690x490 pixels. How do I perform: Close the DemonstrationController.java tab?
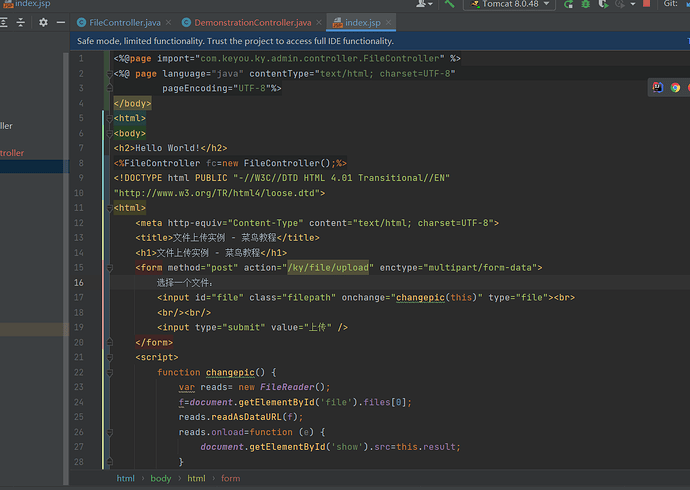(319, 22)
